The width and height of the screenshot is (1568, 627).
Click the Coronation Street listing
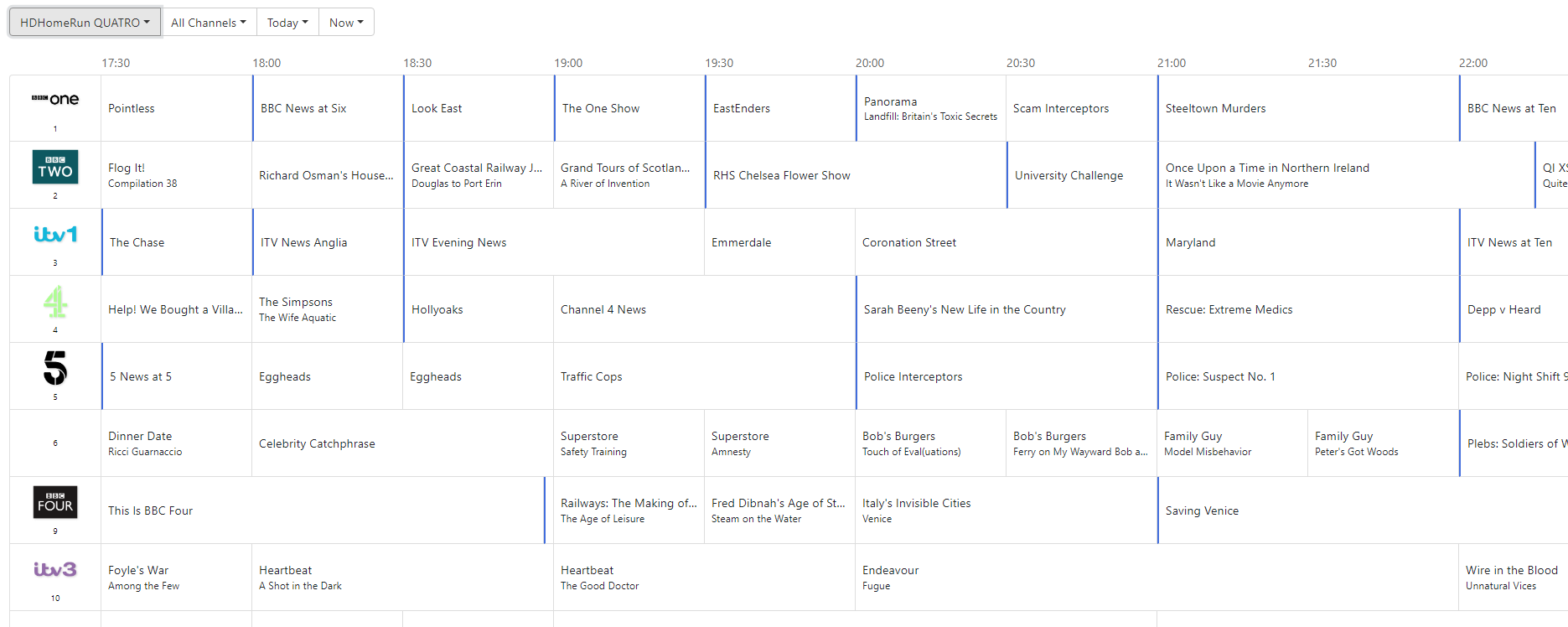909,242
